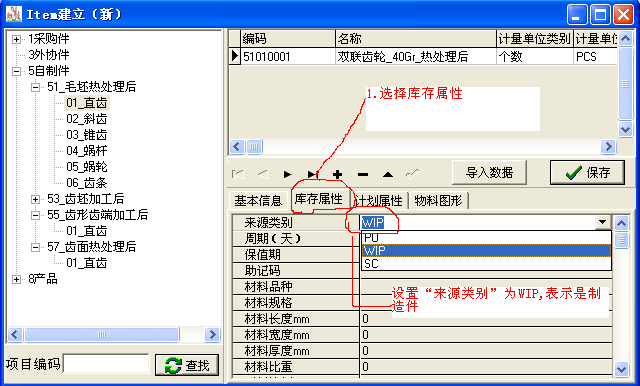640x386 pixels.
Task: Expand the 53_齿坯加工后 node
Action: click(x=36, y=199)
